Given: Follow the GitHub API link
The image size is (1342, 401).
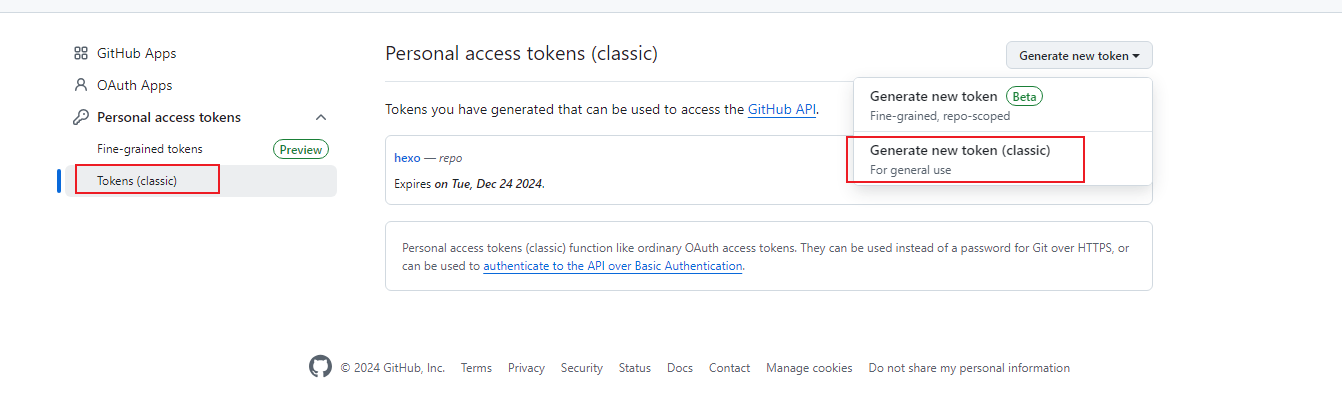Looking at the screenshot, I should tap(782, 110).
